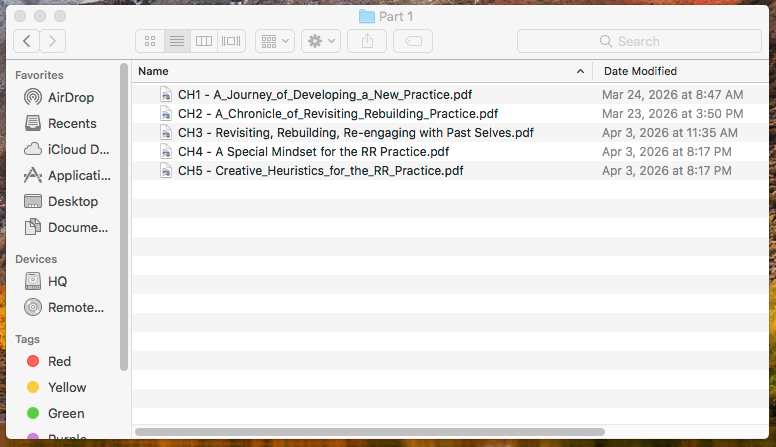Viewport: 776px width, 447px height.
Task: Open Recents in the sidebar
Action: 72,123
